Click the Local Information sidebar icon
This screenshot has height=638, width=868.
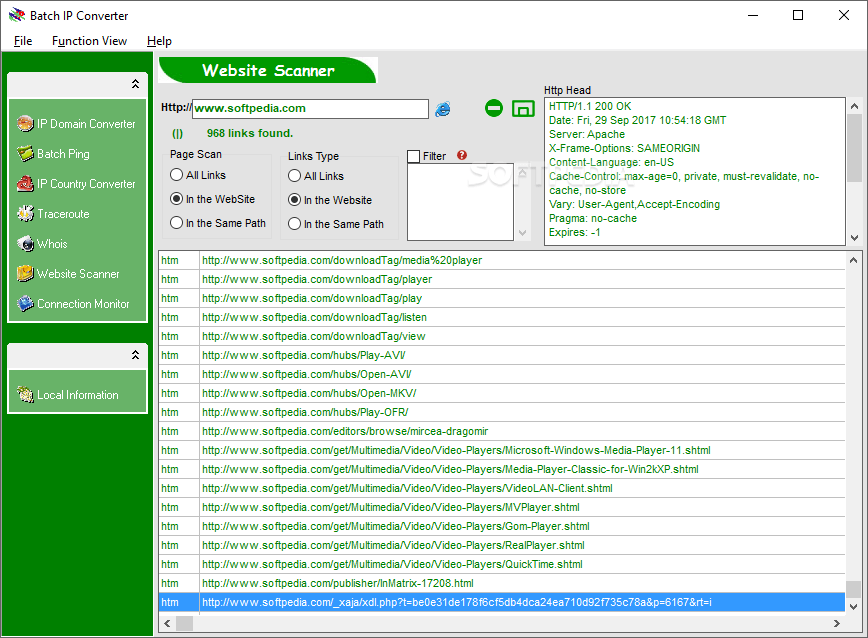click(25, 395)
